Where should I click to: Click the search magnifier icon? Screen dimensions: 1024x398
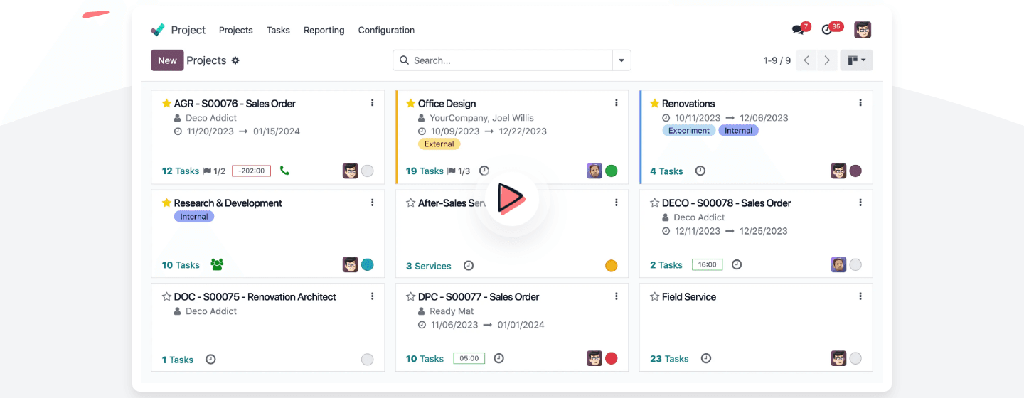(x=404, y=61)
